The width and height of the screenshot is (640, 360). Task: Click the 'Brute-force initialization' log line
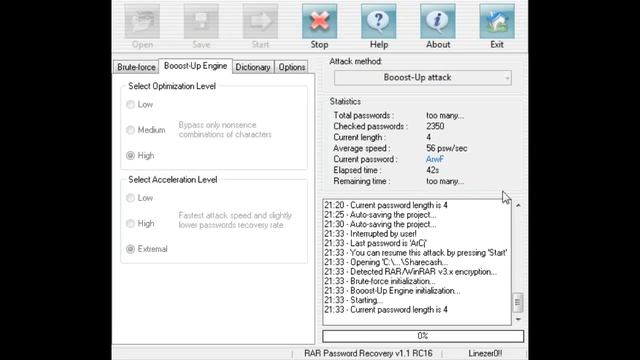380,281
